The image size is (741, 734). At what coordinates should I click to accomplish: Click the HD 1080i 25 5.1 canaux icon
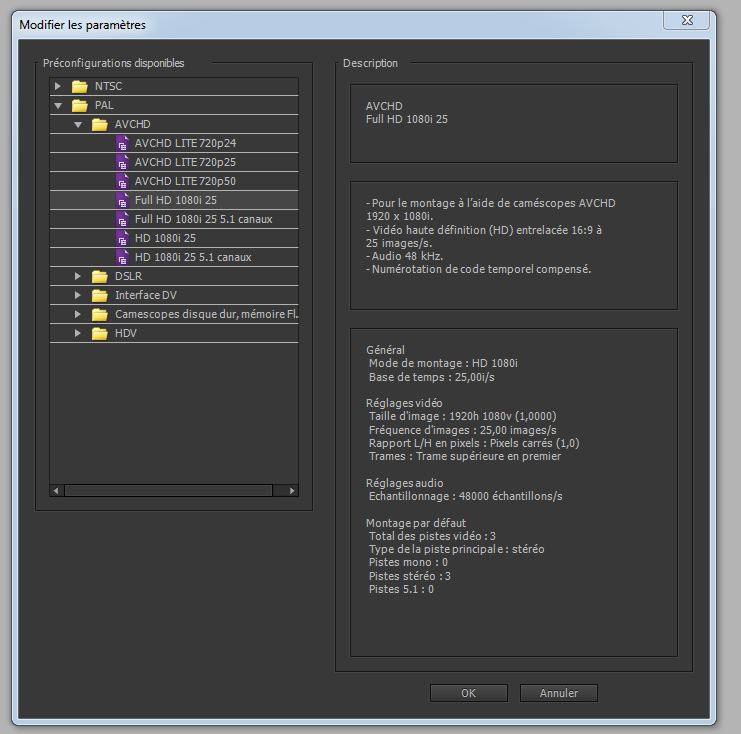pyautogui.click(x=122, y=258)
